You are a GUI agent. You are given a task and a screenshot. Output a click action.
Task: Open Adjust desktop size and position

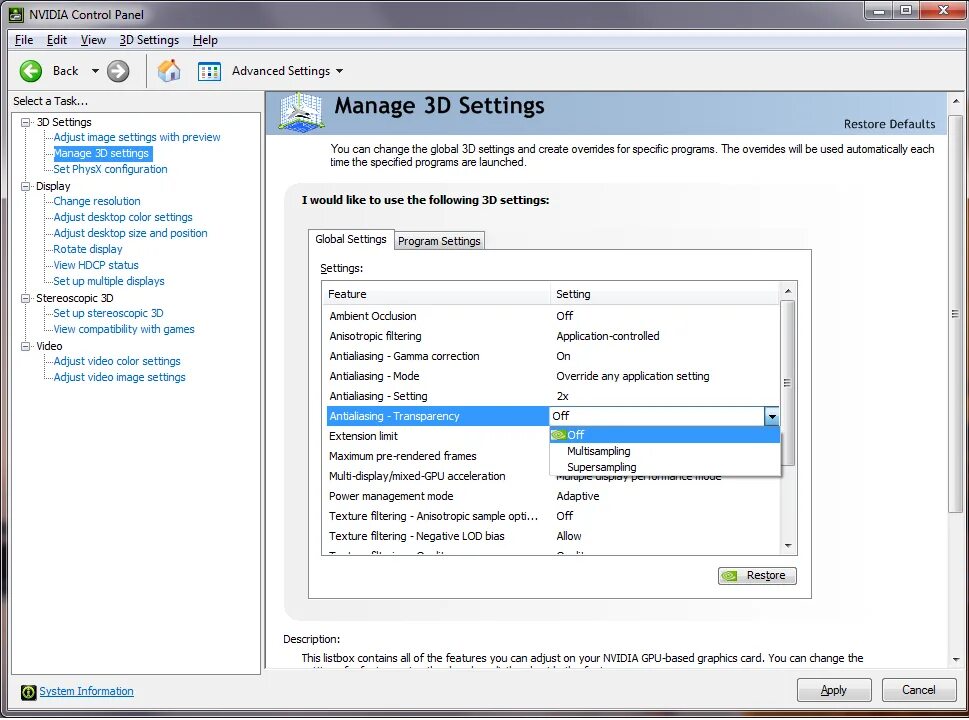[130, 234]
